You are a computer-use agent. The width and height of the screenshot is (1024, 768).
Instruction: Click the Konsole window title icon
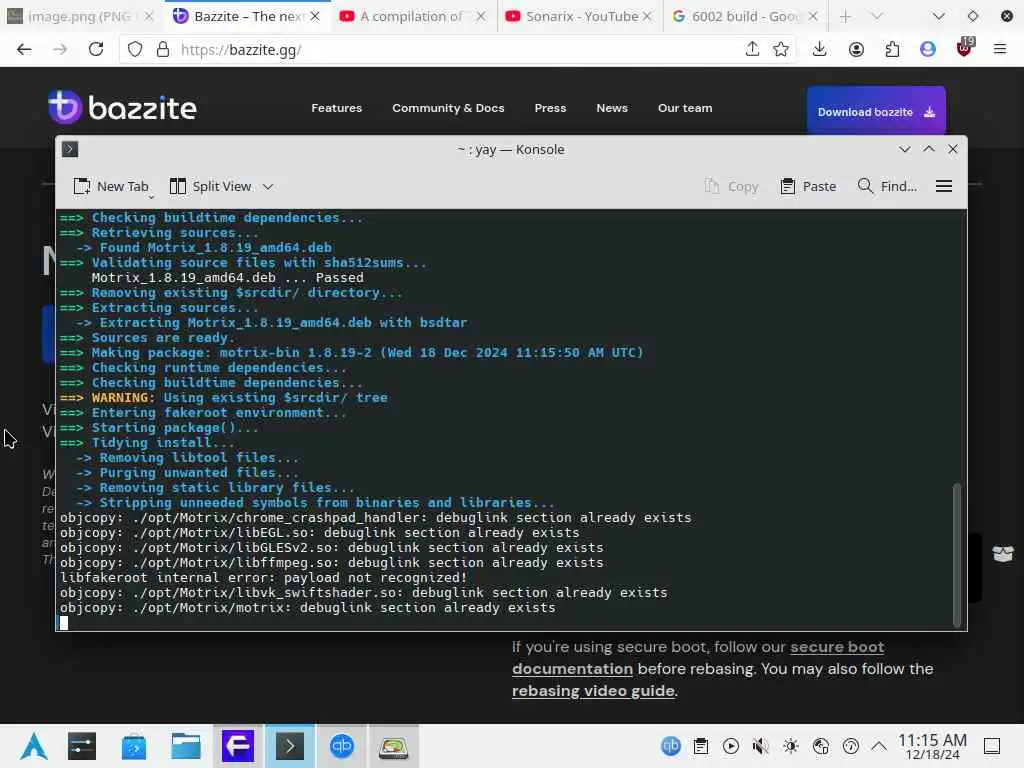(70, 150)
